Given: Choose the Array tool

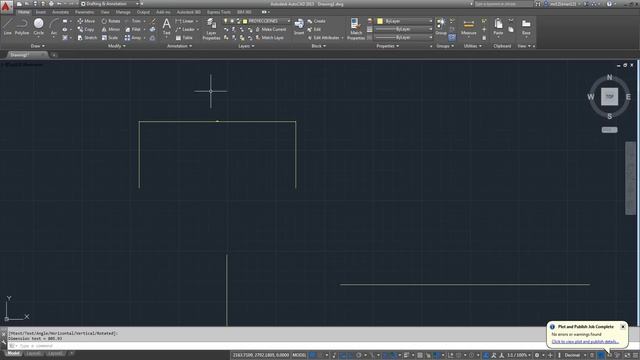Looking at the screenshot, I should (x=133, y=38).
